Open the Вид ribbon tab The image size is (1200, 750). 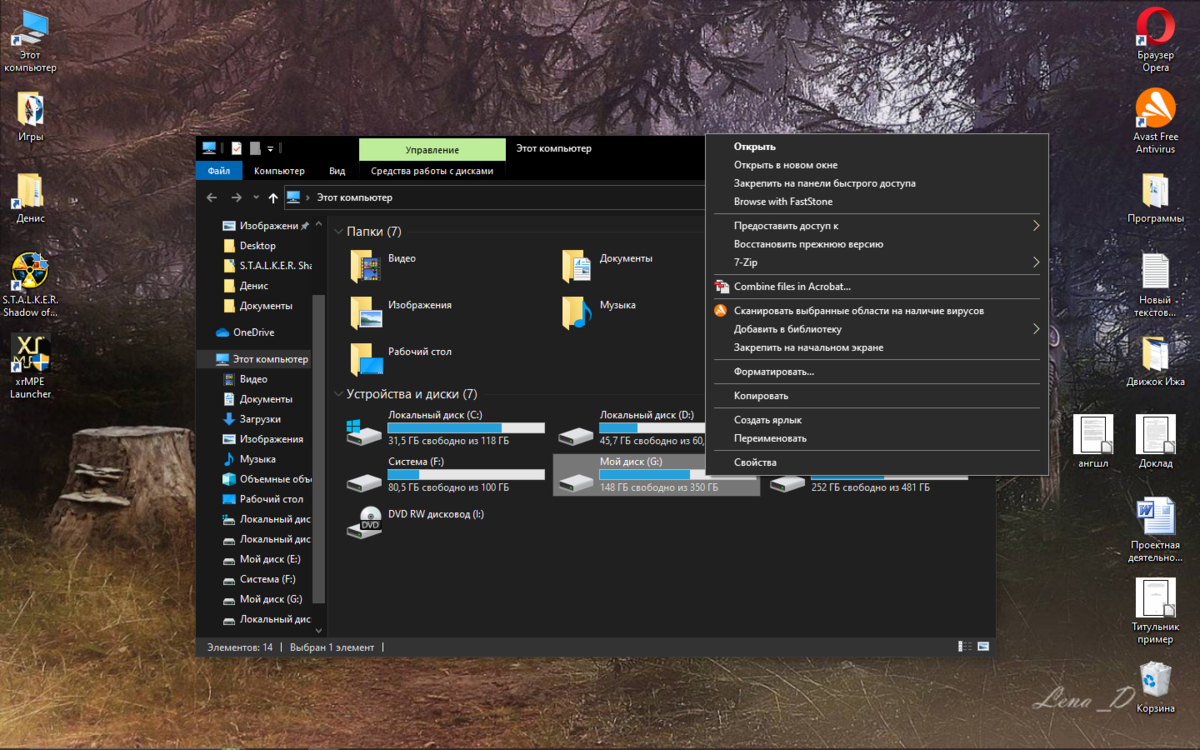pyautogui.click(x=337, y=171)
